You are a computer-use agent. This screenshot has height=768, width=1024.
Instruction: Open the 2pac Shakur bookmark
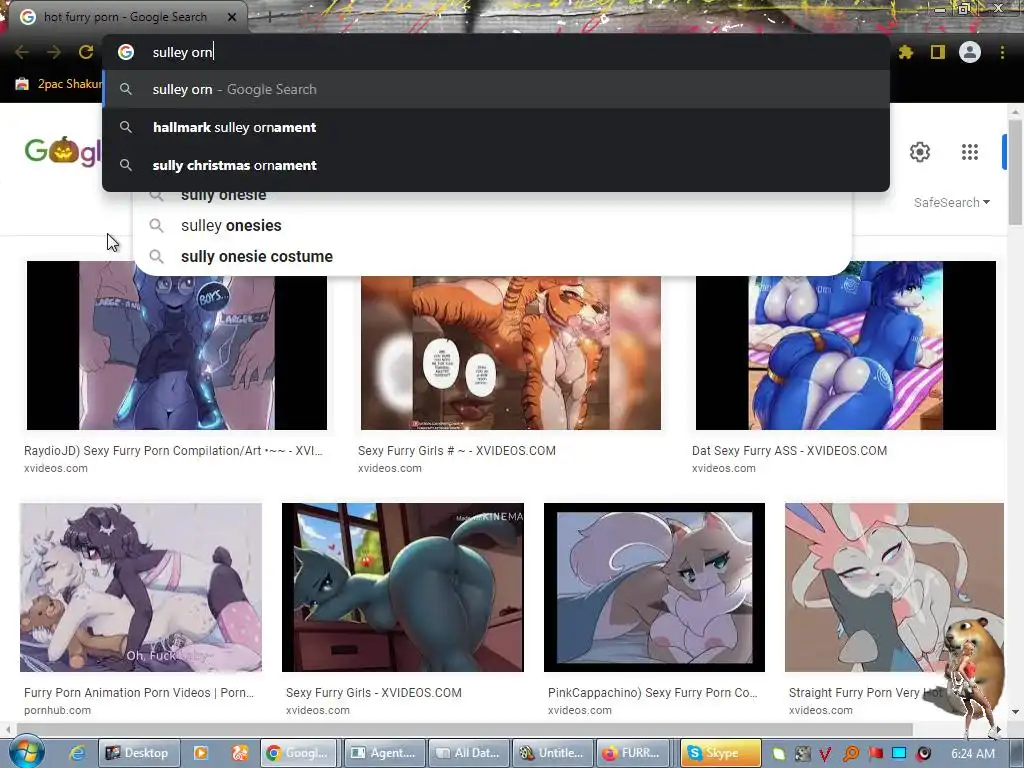click(x=59, y=84)
